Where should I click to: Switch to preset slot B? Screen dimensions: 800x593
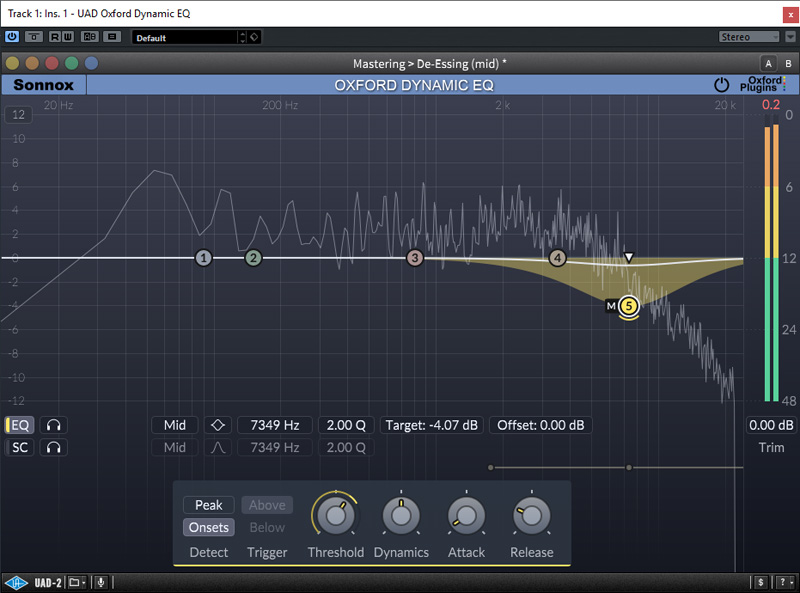coord(787,63)
